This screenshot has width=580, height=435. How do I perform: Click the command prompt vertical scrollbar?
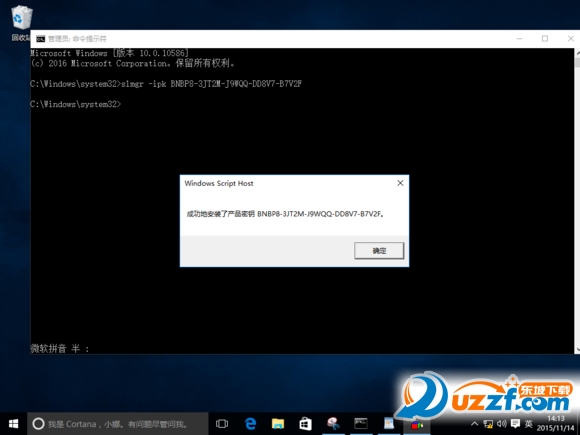click(577, 202)
